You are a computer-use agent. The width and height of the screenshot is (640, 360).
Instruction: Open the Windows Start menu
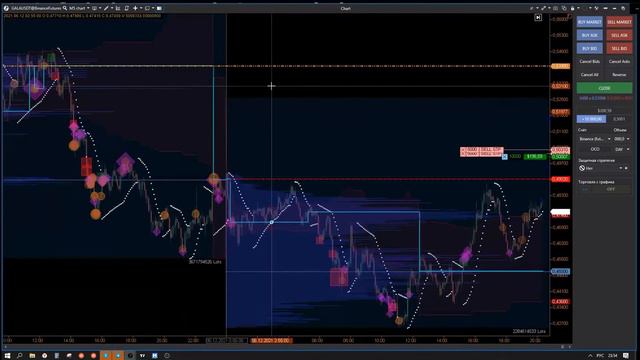tap(7, 356)
